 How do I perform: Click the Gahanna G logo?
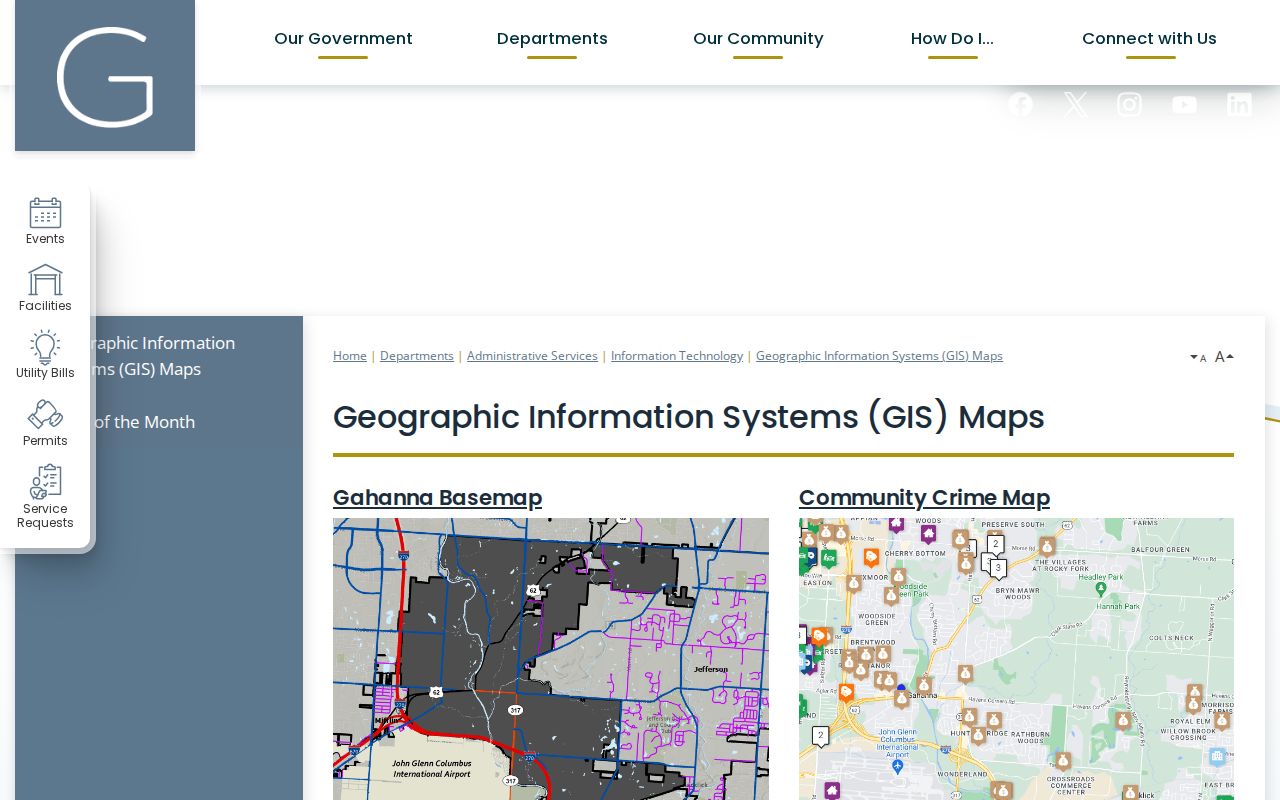pos(105,76)
